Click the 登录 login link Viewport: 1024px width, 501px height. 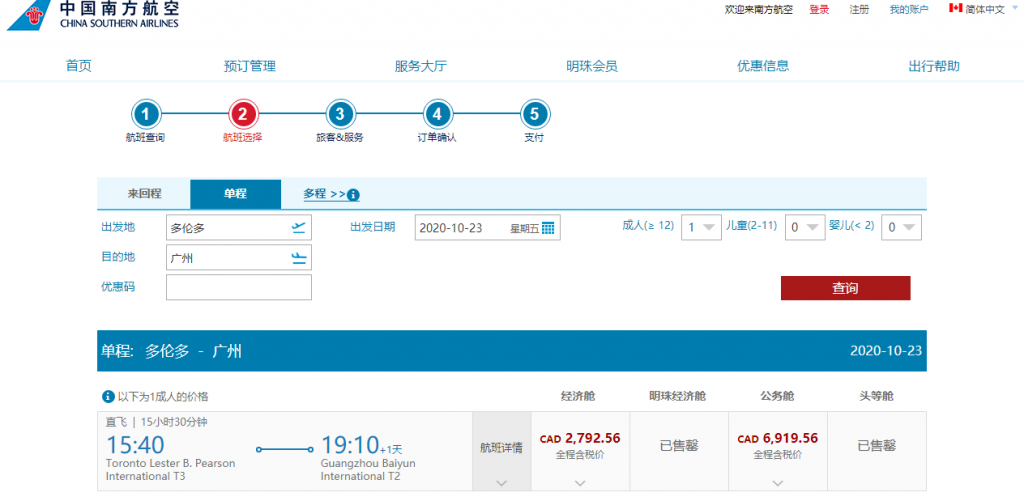pyautogui.click(x=819, y=9)
